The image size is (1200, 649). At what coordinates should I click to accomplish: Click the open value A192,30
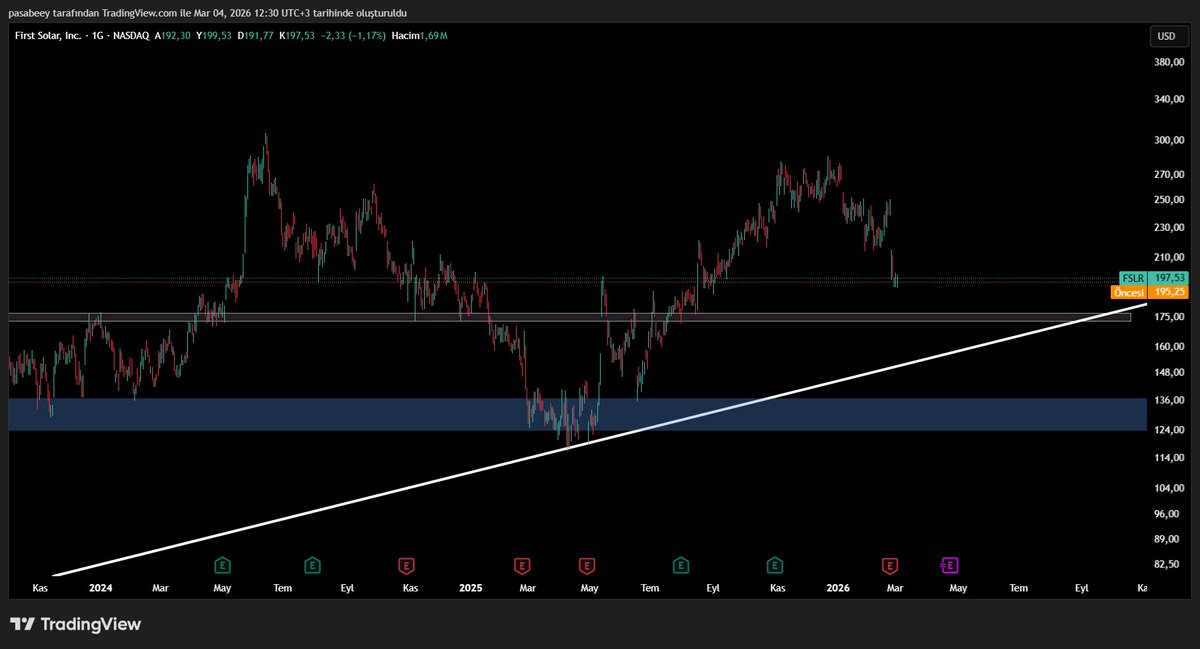click(173, 36)
